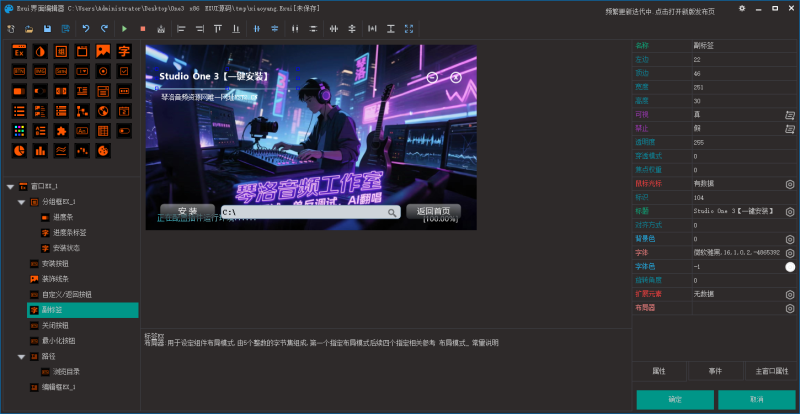Open the 鼠标光标 property editor gear

click(790, 184)
